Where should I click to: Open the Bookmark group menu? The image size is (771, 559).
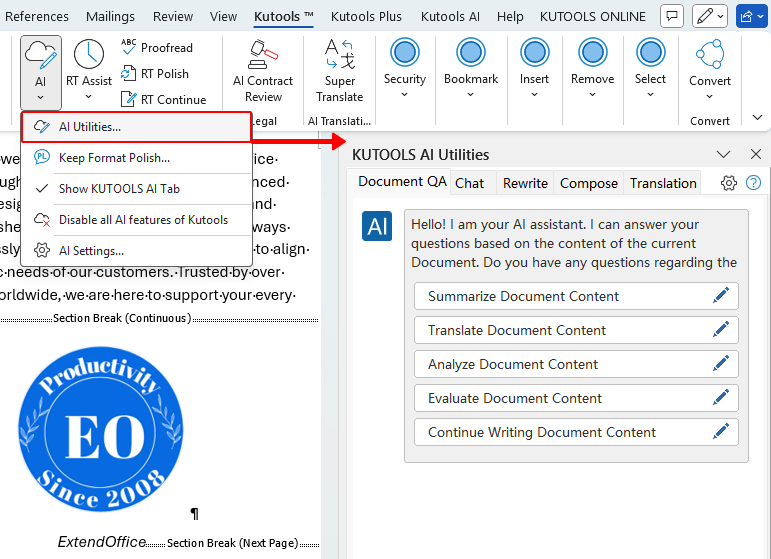tap(471, 69)
